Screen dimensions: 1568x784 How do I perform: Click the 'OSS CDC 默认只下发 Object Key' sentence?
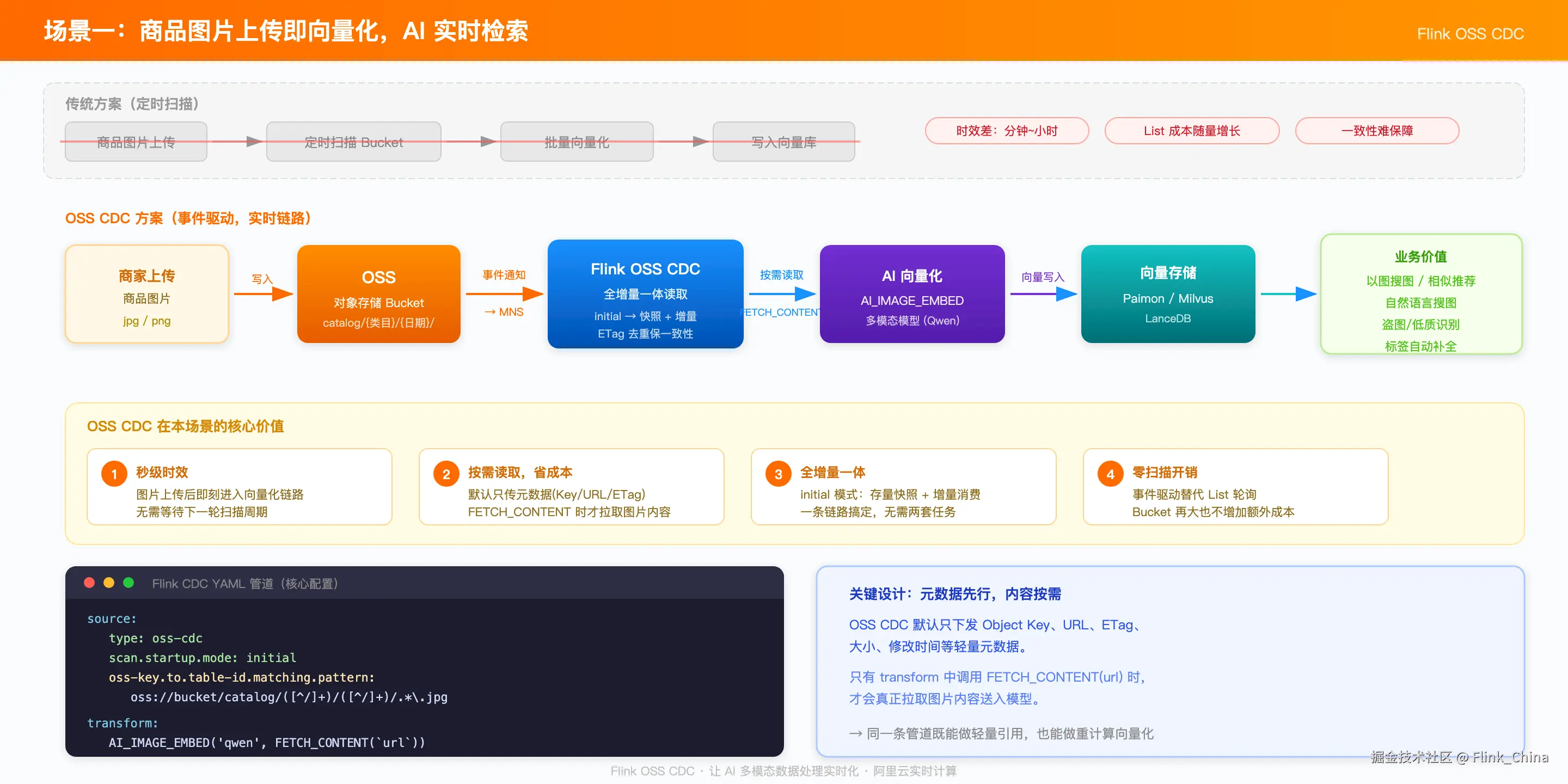click(x=996, y=625)
